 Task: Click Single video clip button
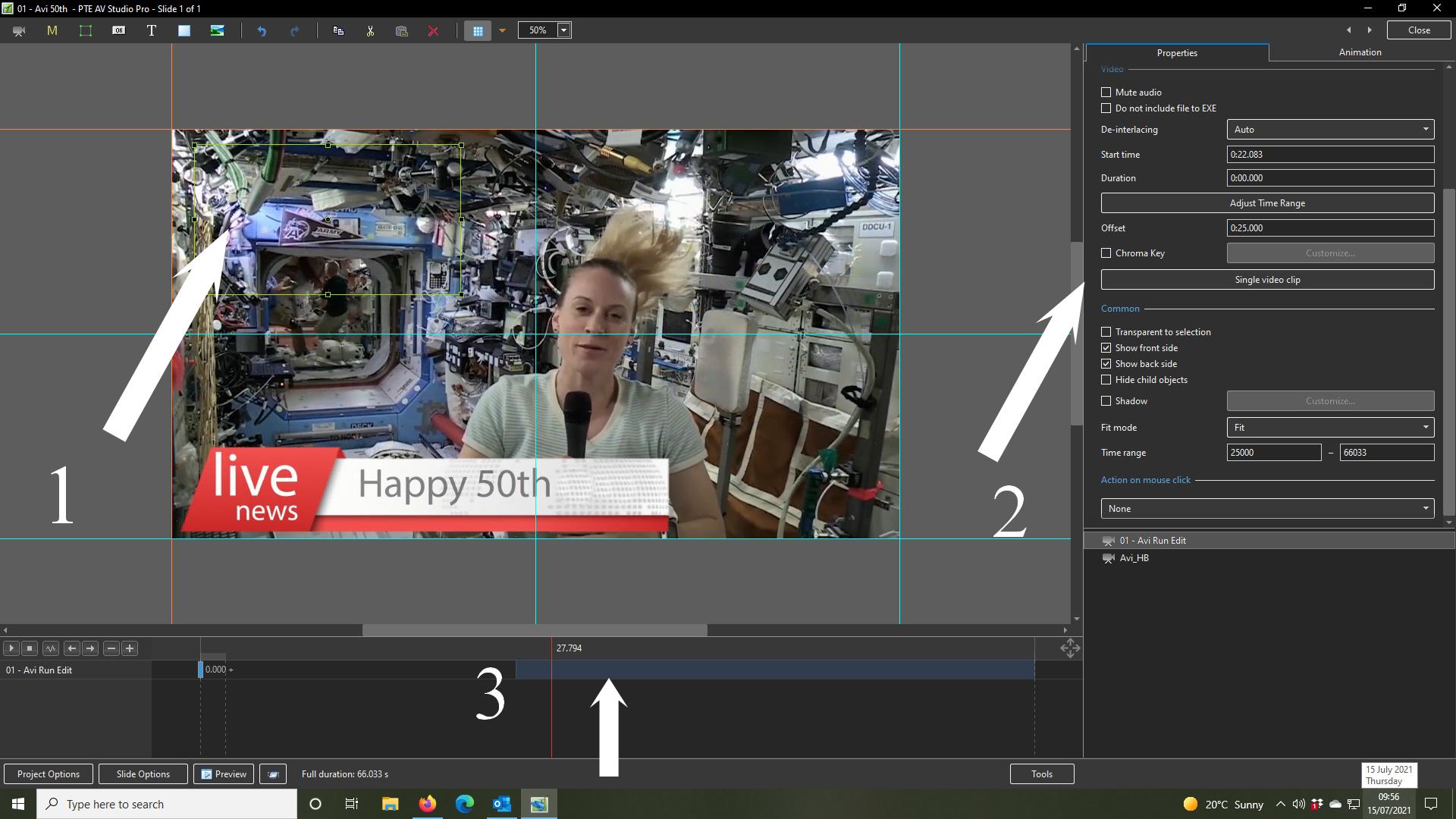click(x=1267, y=279)
